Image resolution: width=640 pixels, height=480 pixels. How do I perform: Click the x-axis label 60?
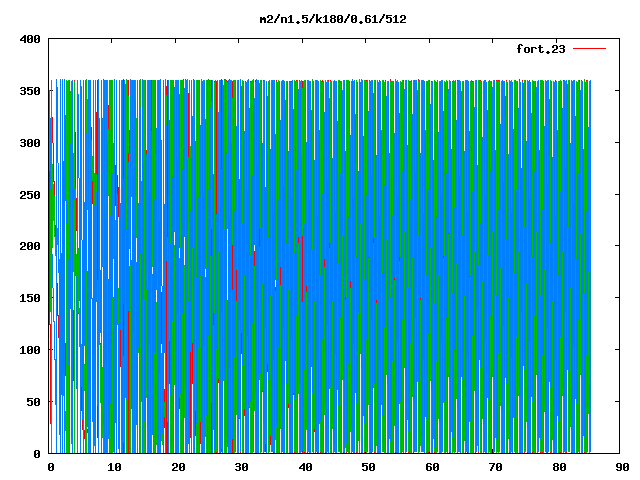tap(432, 467)
